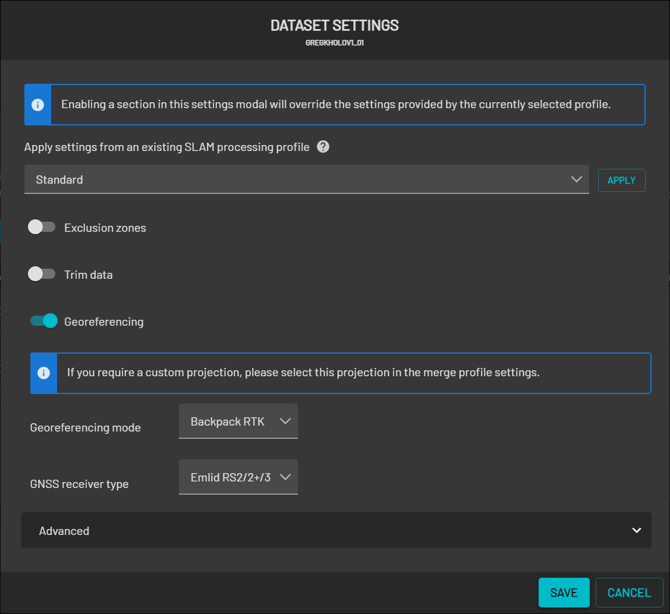Click info icon in override settings banner
This screenshot has height=614, width=670.
click(38, 105)
